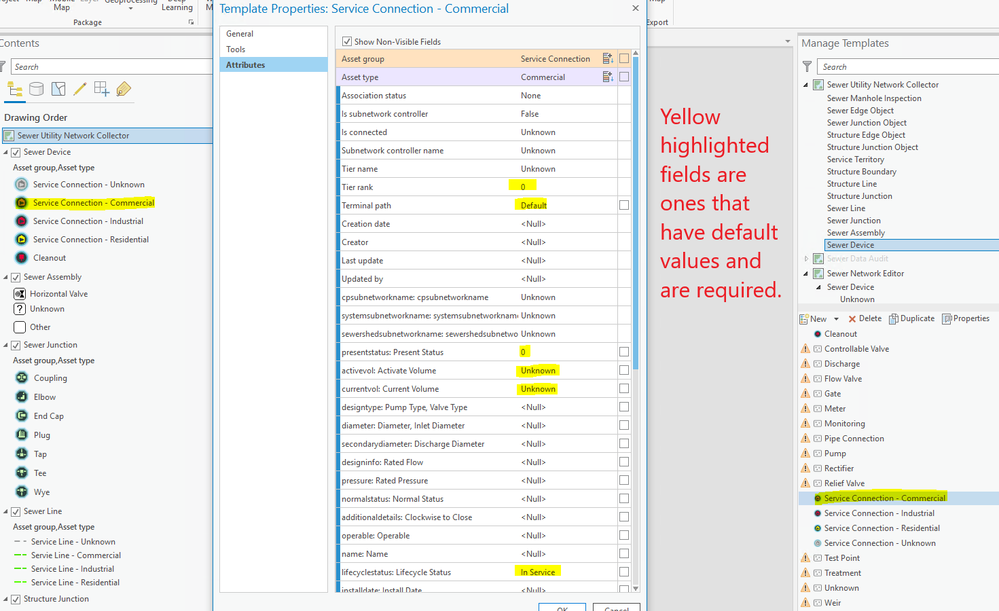This screenshot has width=999, height=611.
Task: Click Elbow junction symbol
Action: coord(22,397)
